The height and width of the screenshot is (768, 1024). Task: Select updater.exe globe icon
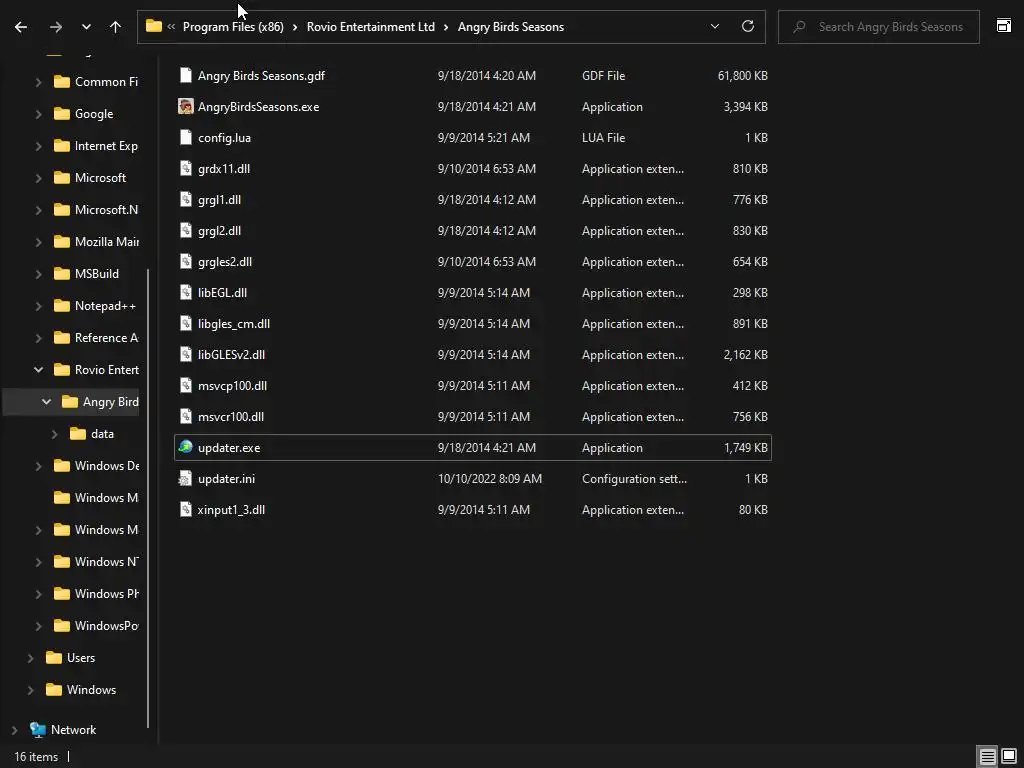(185, 447)
